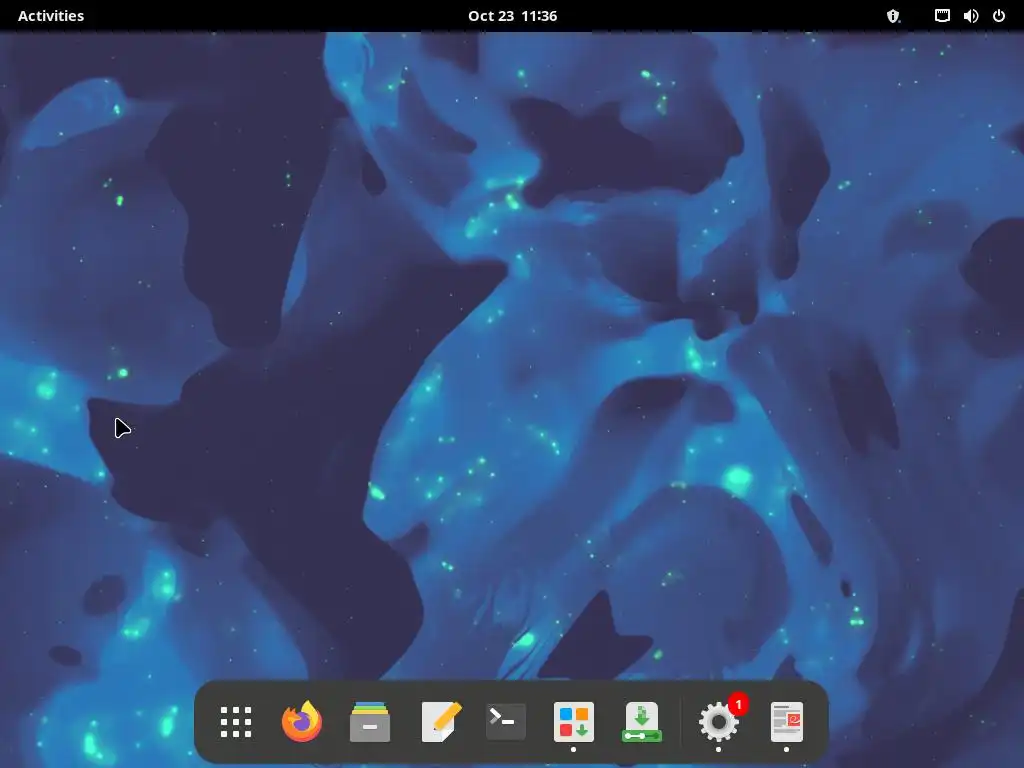
Task: Open the software store dock icon
Action: click(x=573, y=722)
